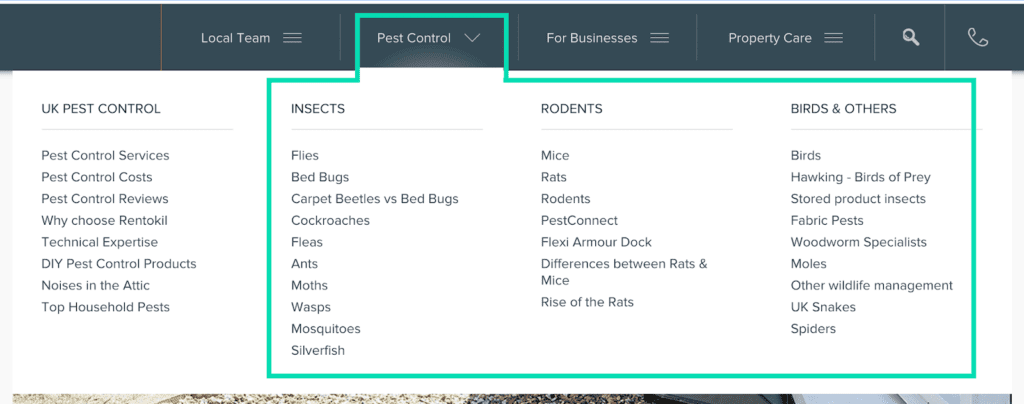Click the RODENTS column heading
The height and width of the screenshot is (404, 1024).
tap(571, 108)
